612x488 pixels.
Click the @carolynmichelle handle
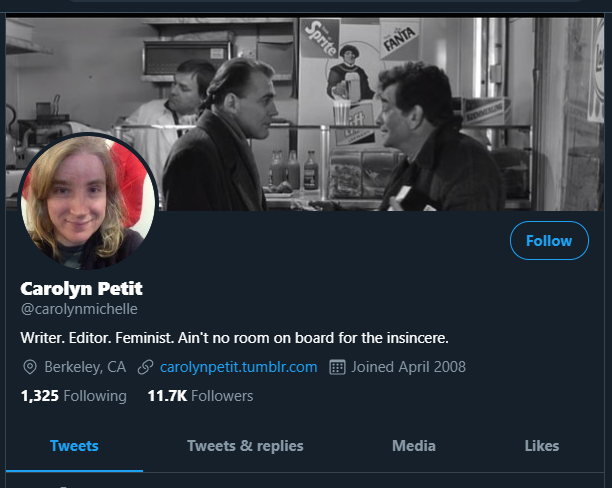pyautogui.click(x=79, y=309)
